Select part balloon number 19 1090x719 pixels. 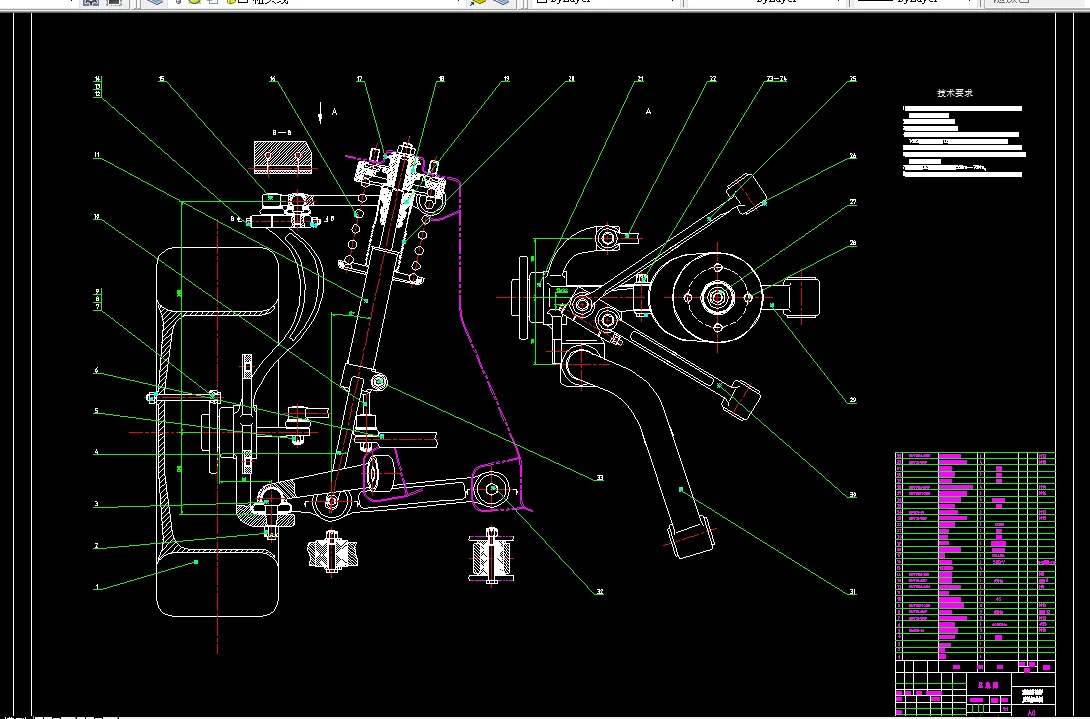point(506,79)
